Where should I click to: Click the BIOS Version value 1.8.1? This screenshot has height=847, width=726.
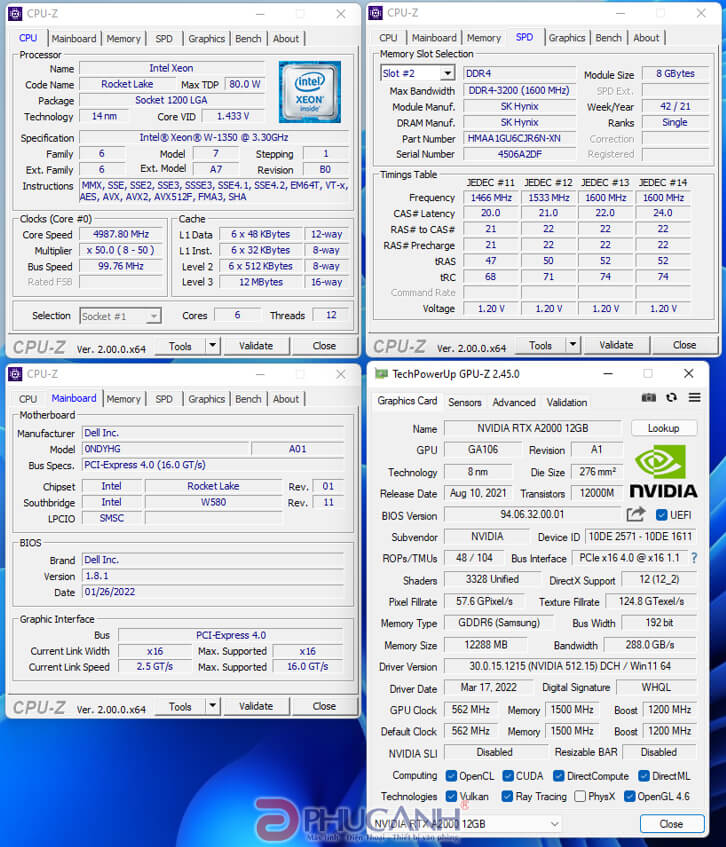click(x=213, y=576)
